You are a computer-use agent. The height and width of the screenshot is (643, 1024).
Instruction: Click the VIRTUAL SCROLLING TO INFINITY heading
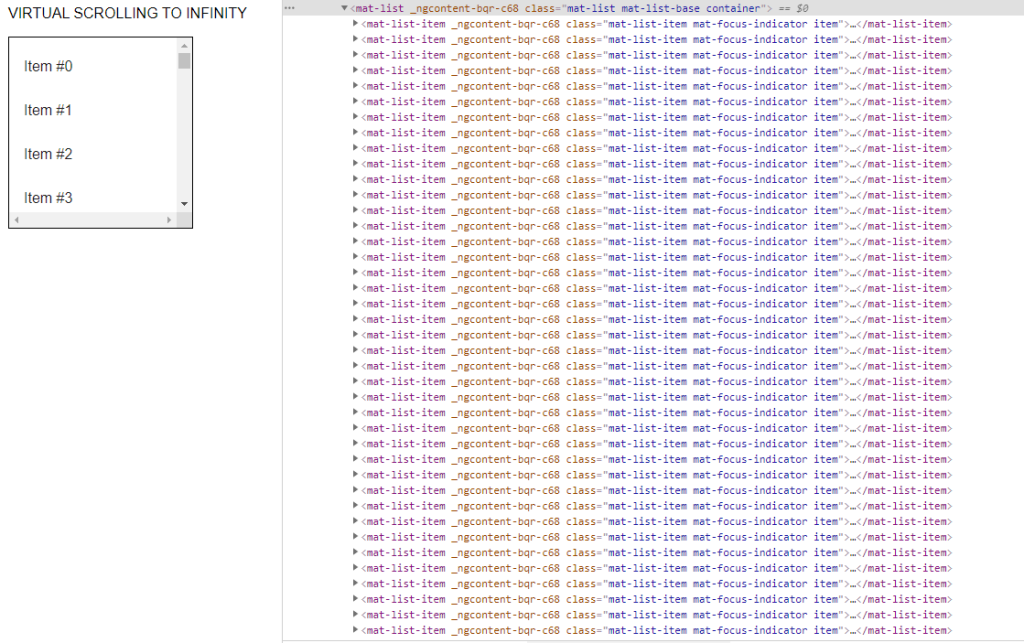pyautogui.click(x=127, y=13)
